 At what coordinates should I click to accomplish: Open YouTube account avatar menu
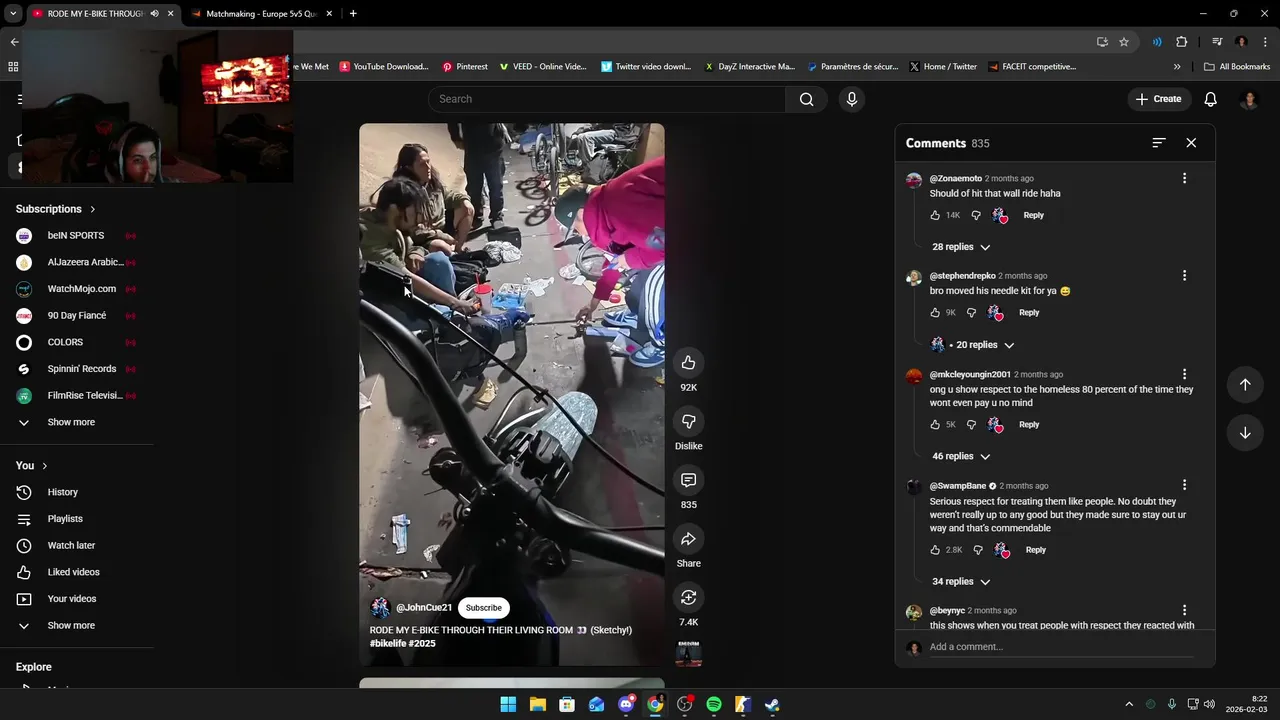coord(1249,99)
